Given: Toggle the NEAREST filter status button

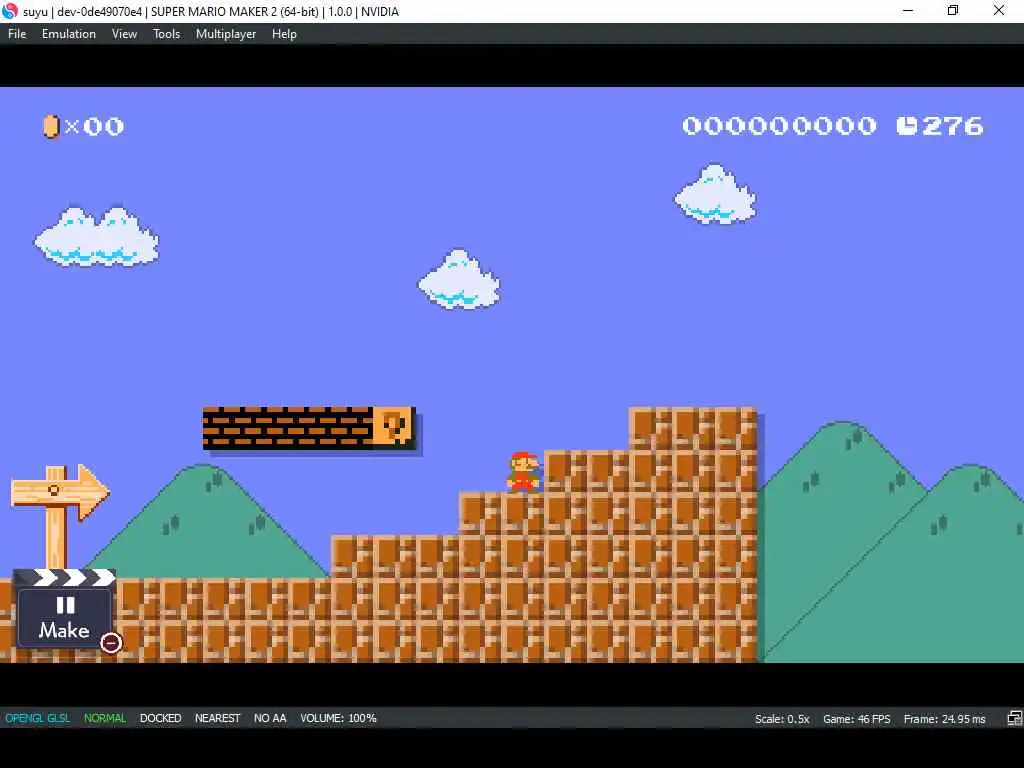Looking at the screenshot, I should [x=217, y=718].
